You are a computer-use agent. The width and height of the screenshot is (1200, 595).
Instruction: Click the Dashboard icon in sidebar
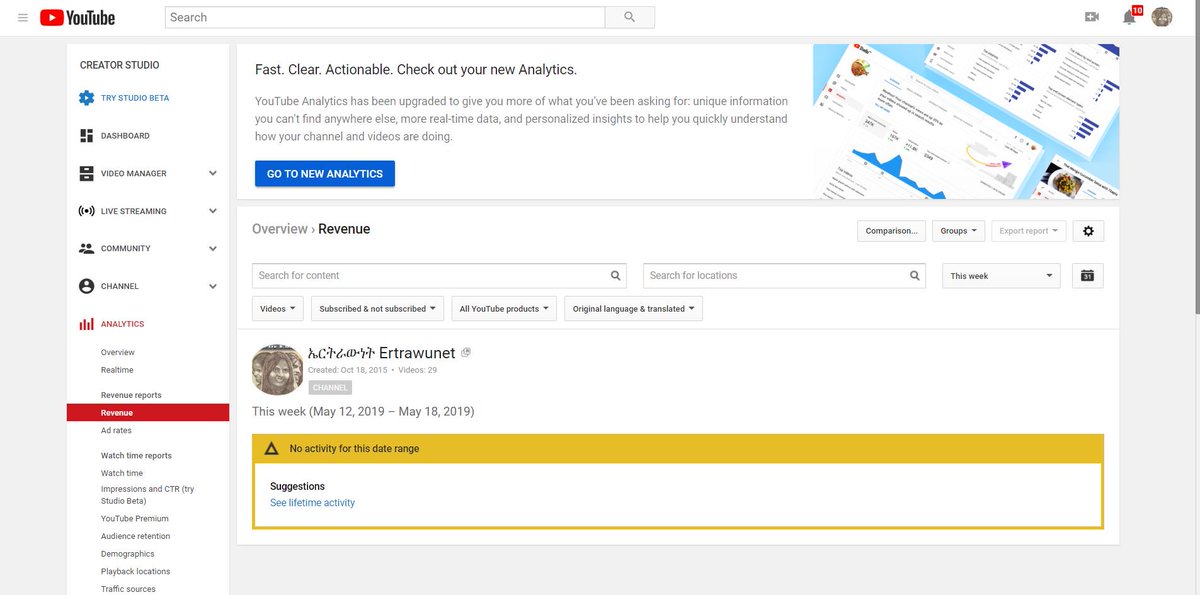[x=87, y=136]
